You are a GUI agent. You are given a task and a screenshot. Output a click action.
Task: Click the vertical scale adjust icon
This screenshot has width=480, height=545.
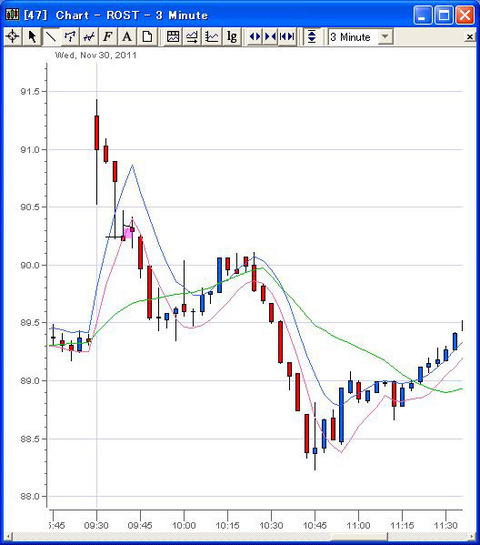click(312, 36)
